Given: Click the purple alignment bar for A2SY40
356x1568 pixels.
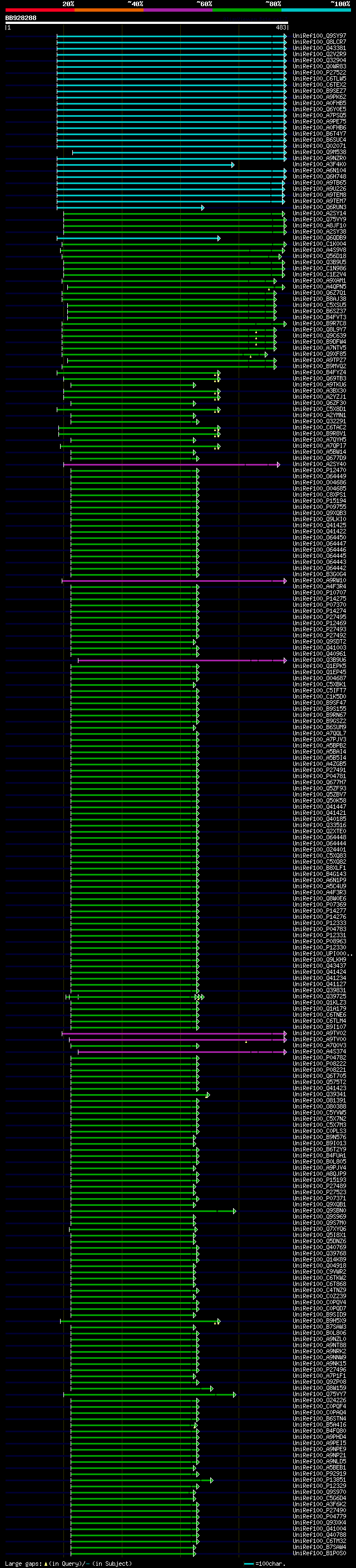Looking at the screenshot, I should tap(172, 464).
